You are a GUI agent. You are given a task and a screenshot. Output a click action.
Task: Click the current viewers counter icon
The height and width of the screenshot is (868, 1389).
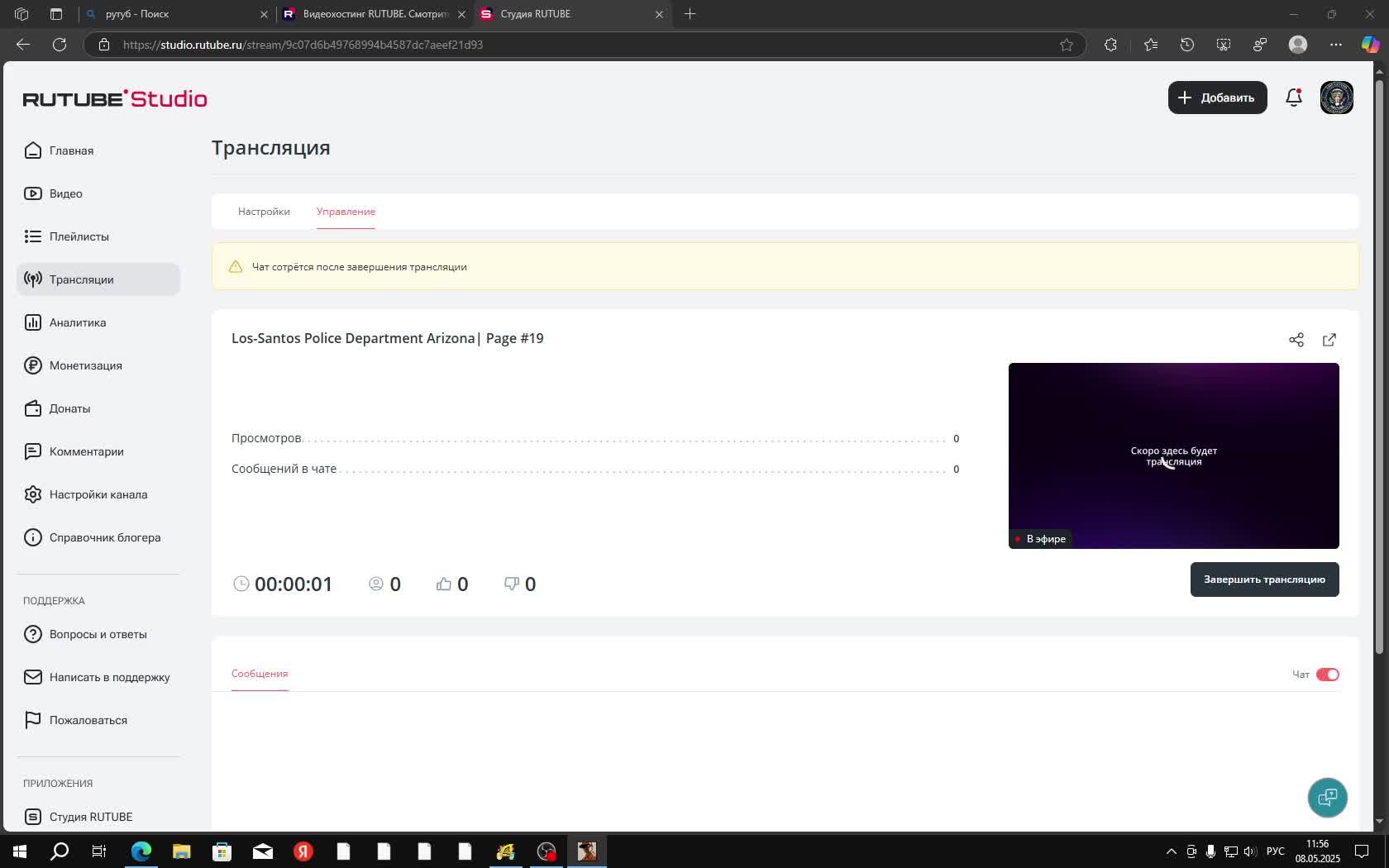376,584
